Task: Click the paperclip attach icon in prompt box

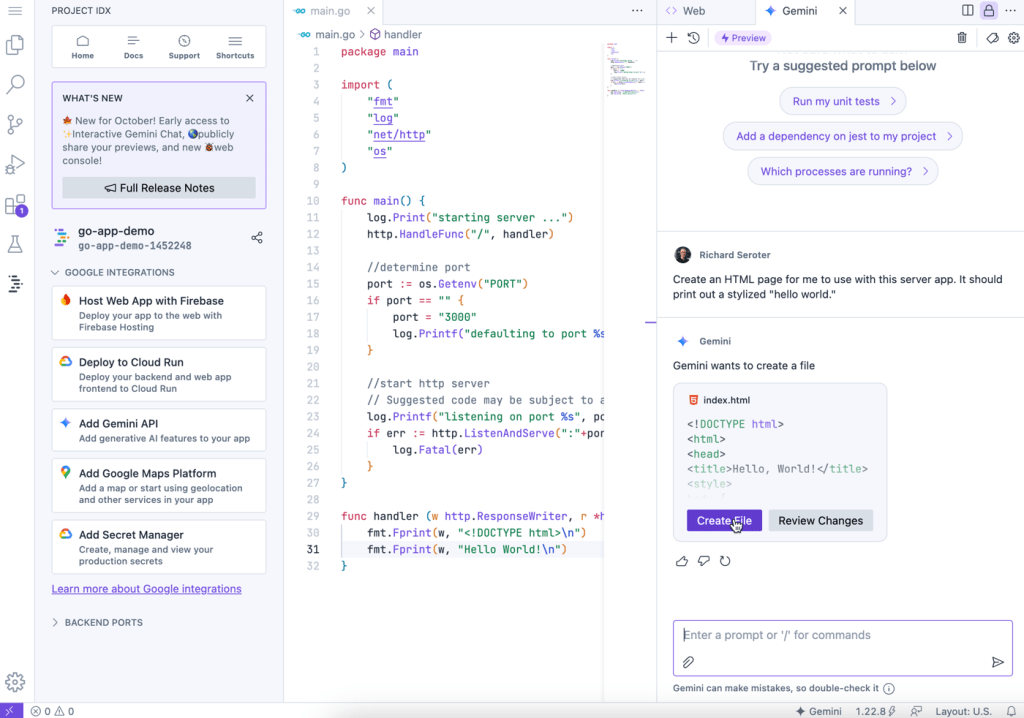Action: coord(688,662)
